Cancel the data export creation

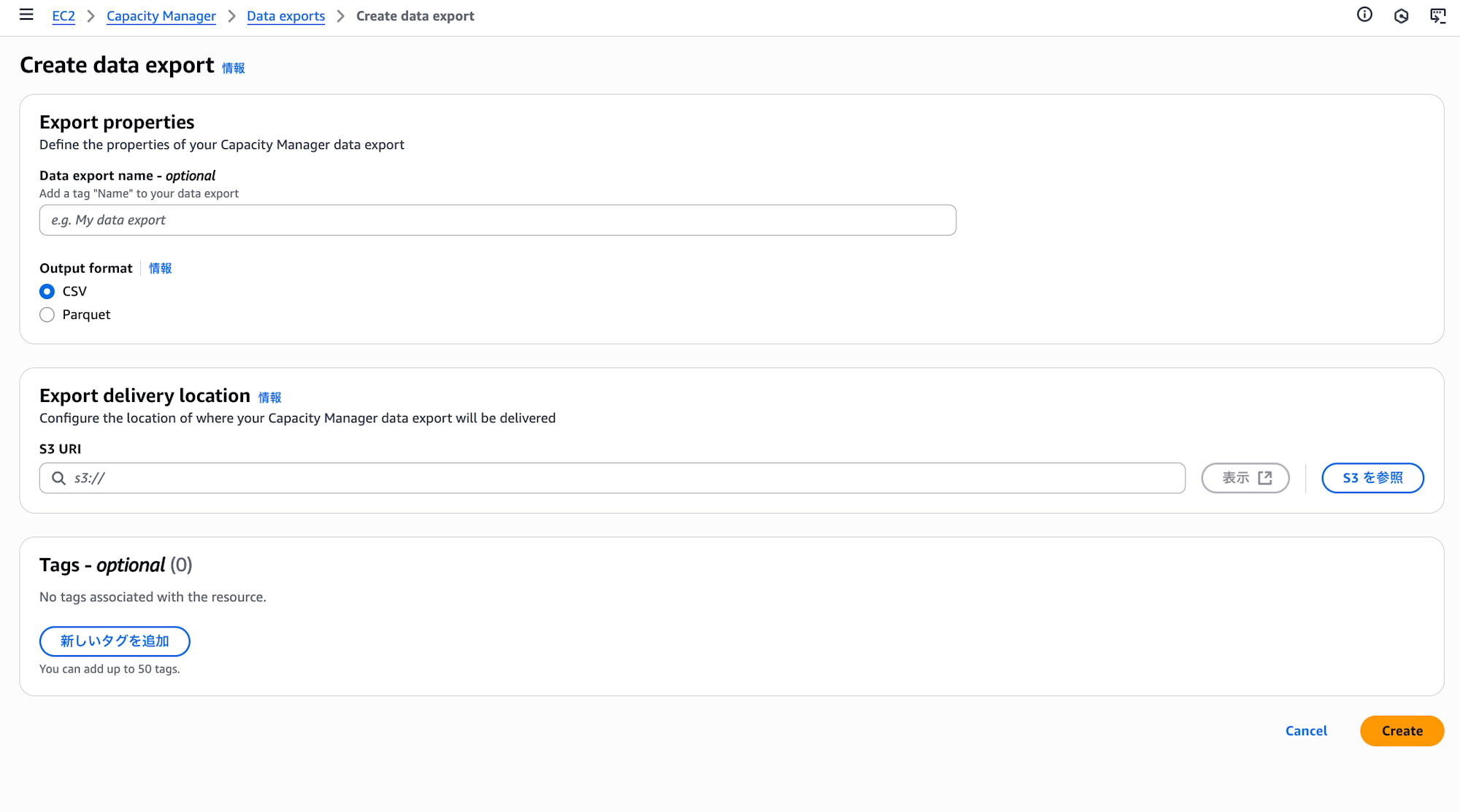(x=1306, y=731)
